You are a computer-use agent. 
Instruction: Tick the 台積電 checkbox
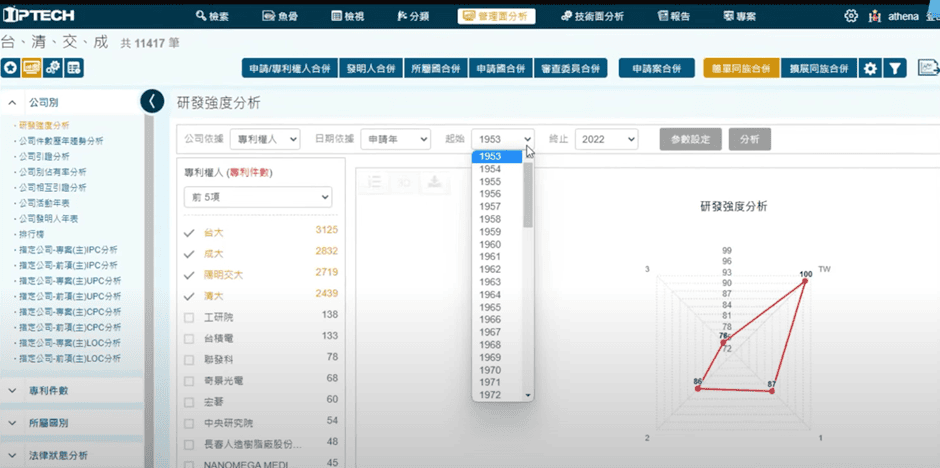(x=190, y=336)
